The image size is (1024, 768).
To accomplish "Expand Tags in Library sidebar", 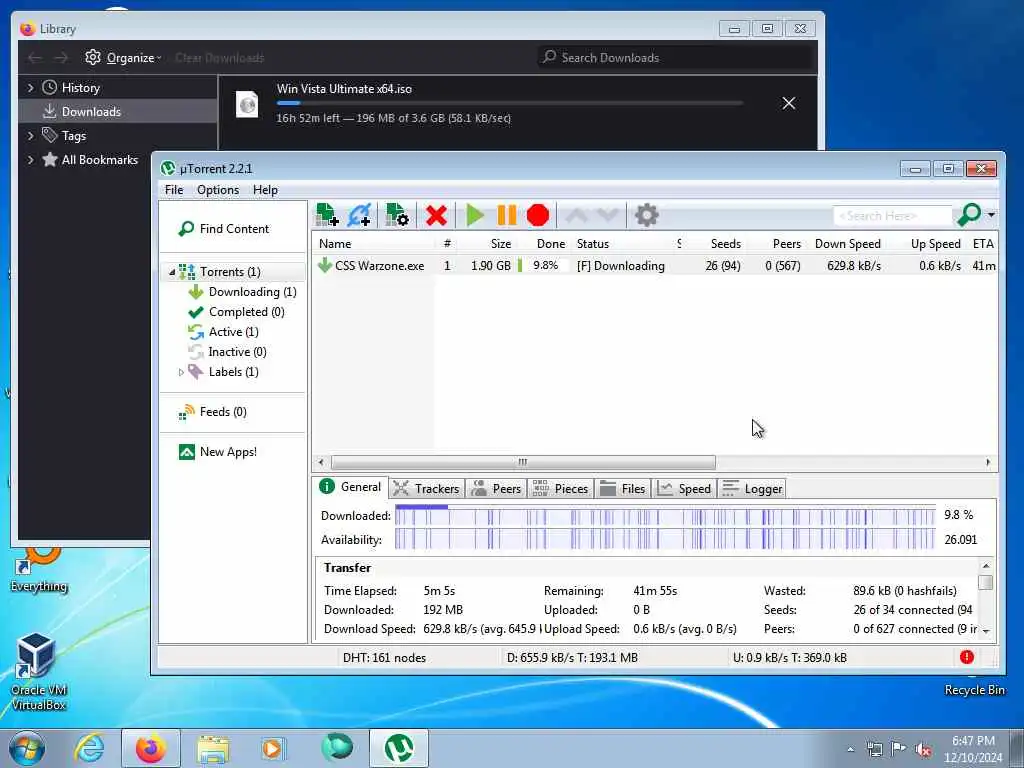I will [31, 136].
